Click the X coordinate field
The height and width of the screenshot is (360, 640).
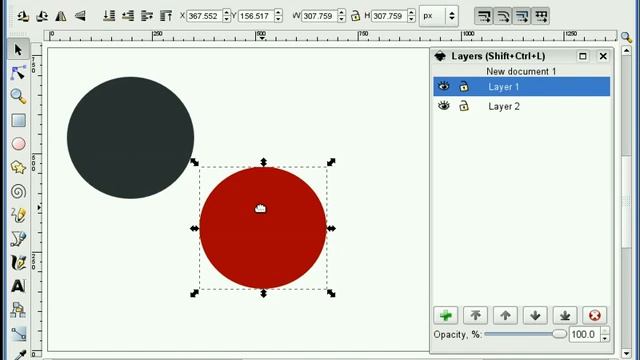coord(204,16)
